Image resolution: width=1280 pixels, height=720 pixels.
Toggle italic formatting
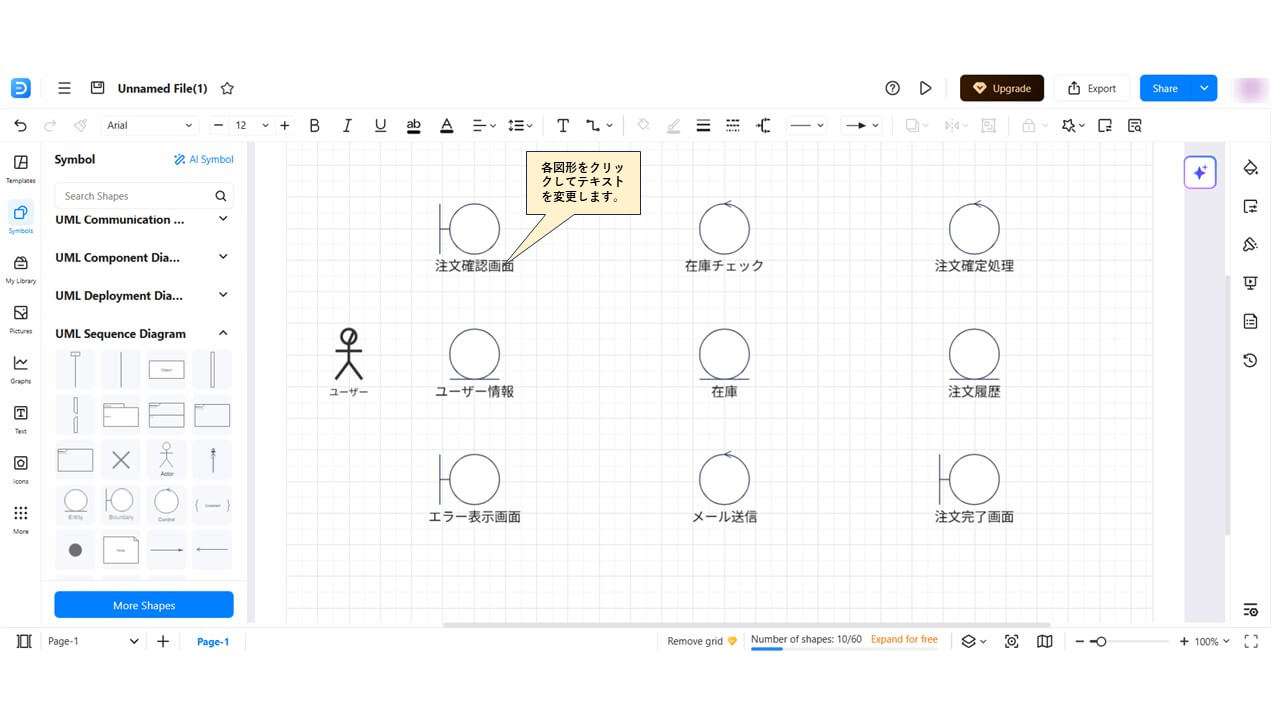click(347, 126)
